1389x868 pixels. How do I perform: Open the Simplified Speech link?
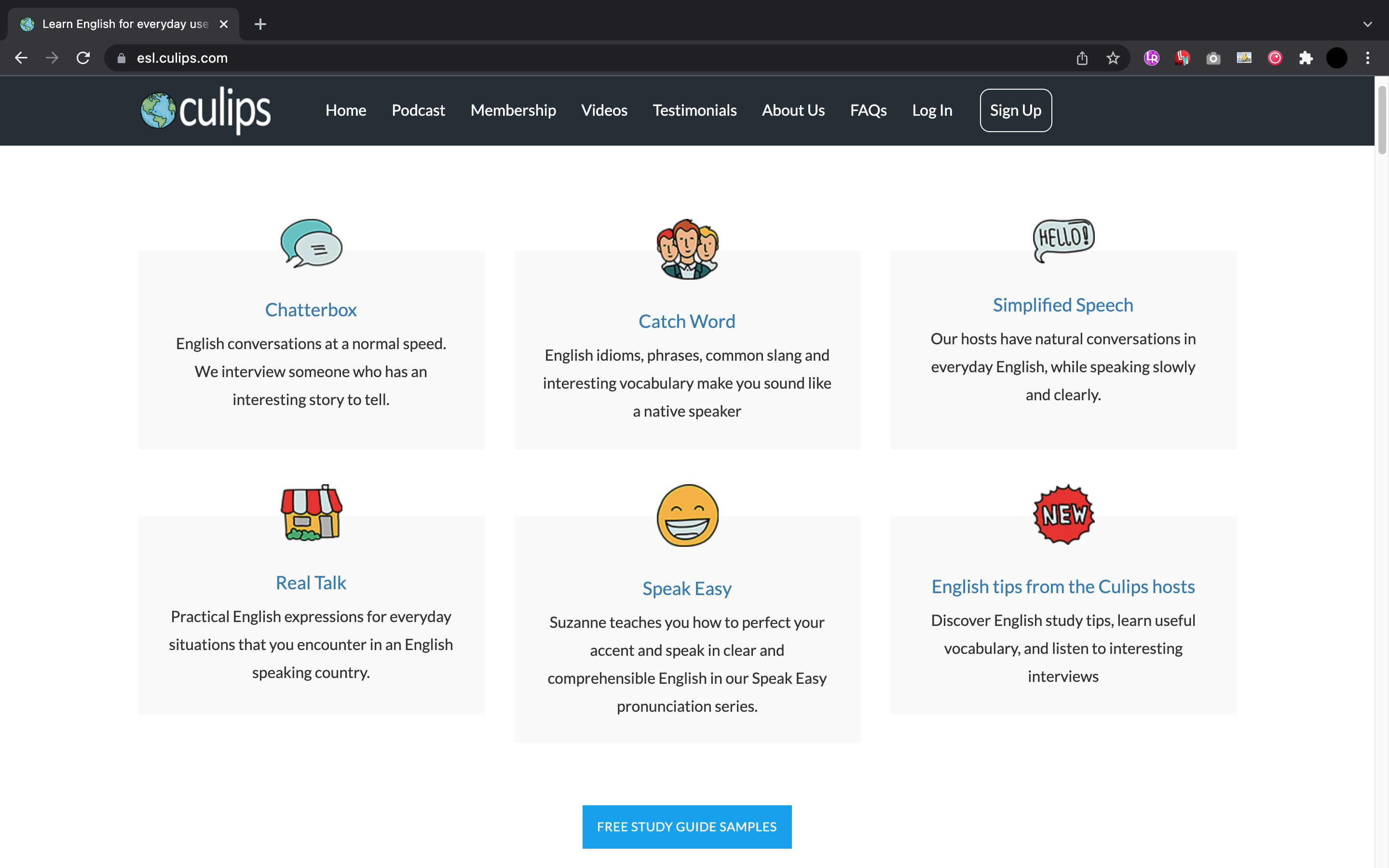(x=1062, y=305)
